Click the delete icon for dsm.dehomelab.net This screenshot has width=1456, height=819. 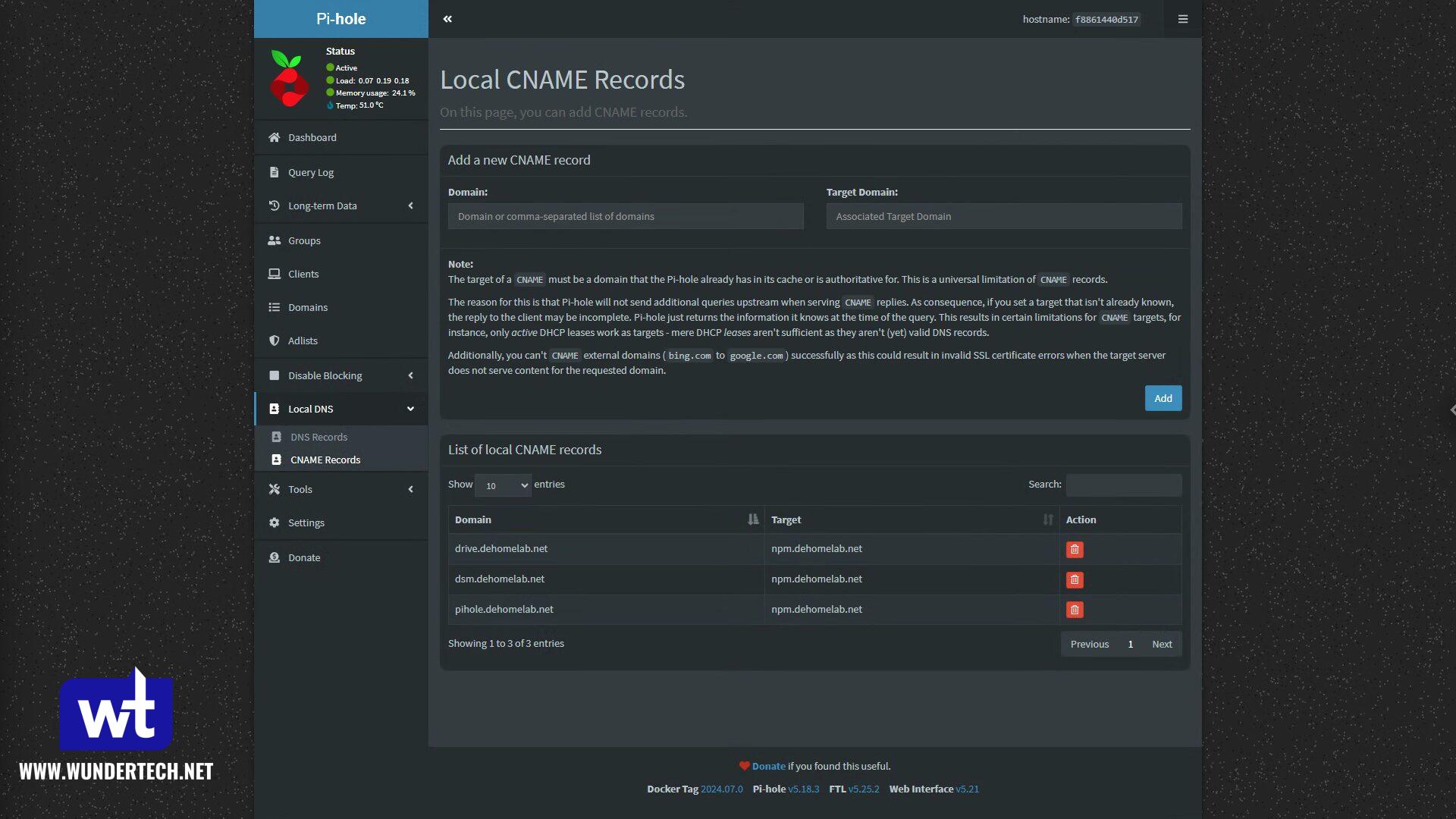[1074, 579]
